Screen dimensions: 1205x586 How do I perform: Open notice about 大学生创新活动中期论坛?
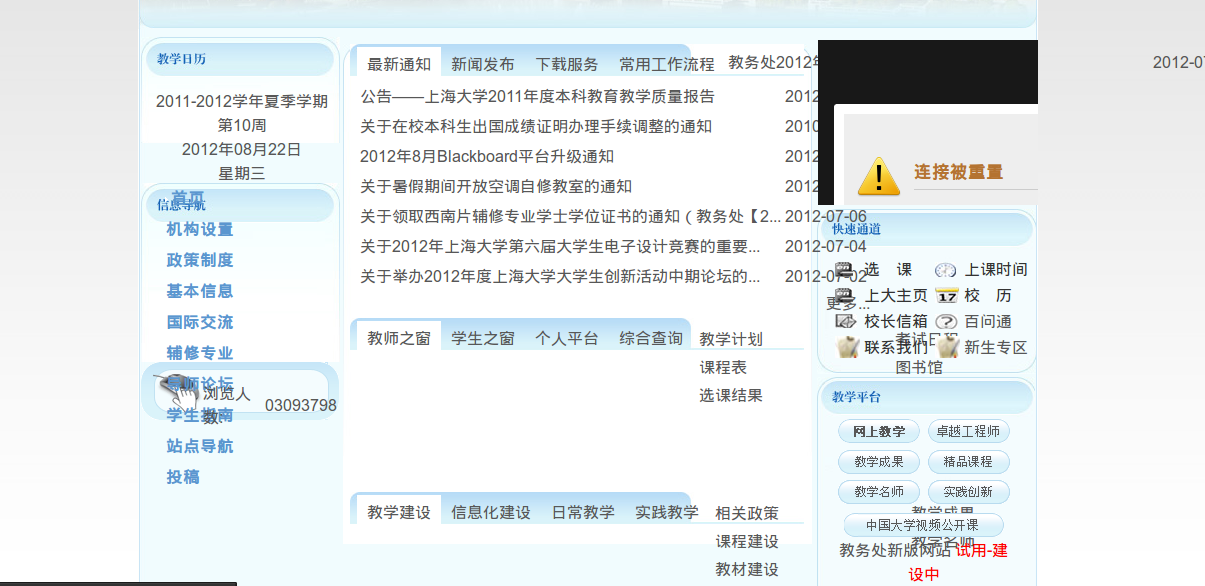pyautogui.click(x=560, y=277)
